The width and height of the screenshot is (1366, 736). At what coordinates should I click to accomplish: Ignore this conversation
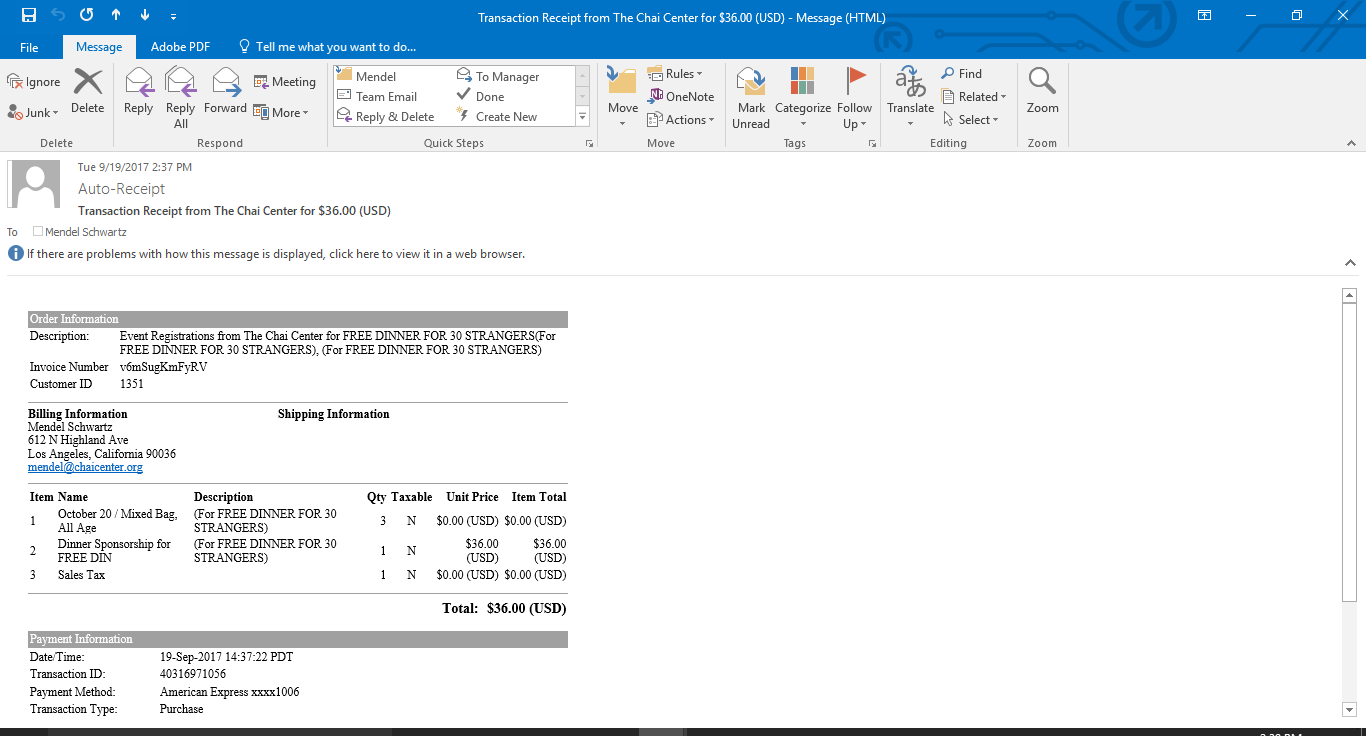tap(34, 82)
